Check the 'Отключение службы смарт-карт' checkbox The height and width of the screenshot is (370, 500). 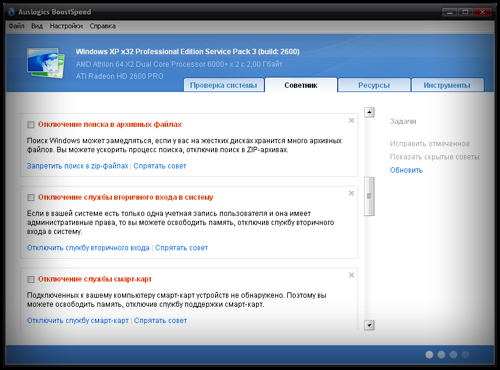[x=31, y=279]
